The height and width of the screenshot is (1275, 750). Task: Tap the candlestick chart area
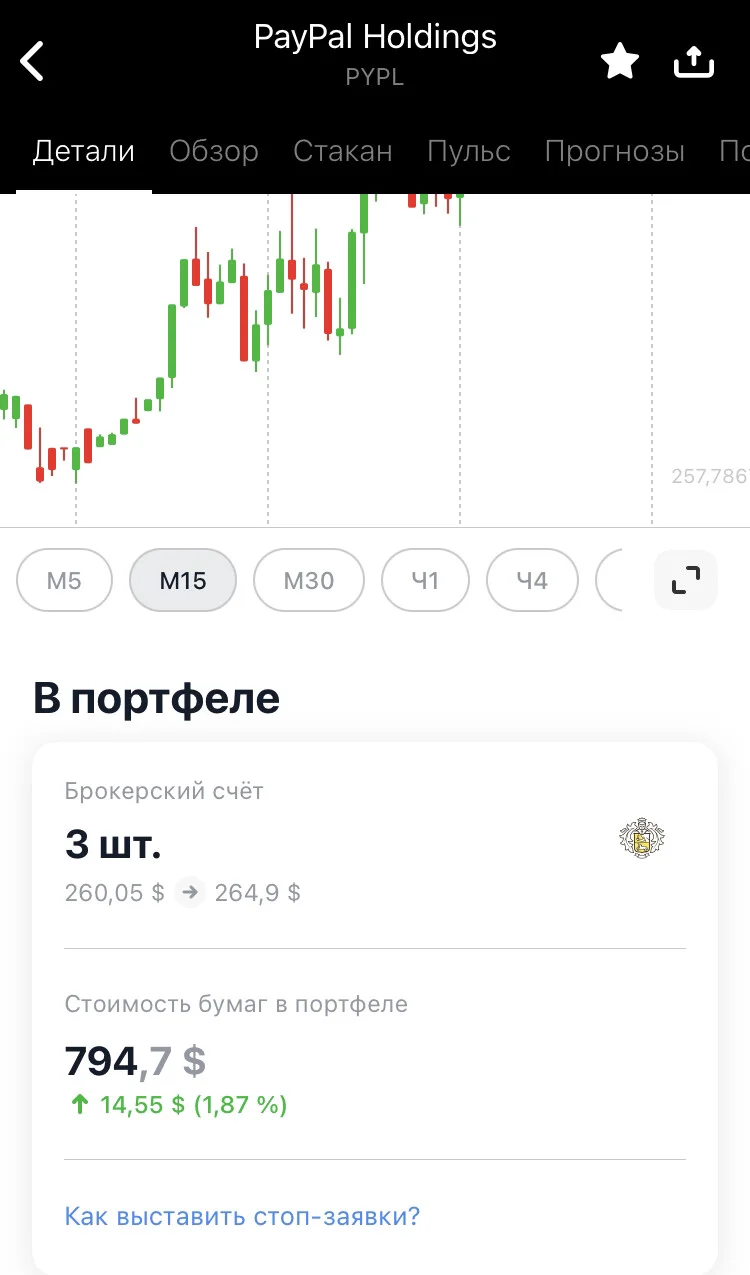[375, 360]
